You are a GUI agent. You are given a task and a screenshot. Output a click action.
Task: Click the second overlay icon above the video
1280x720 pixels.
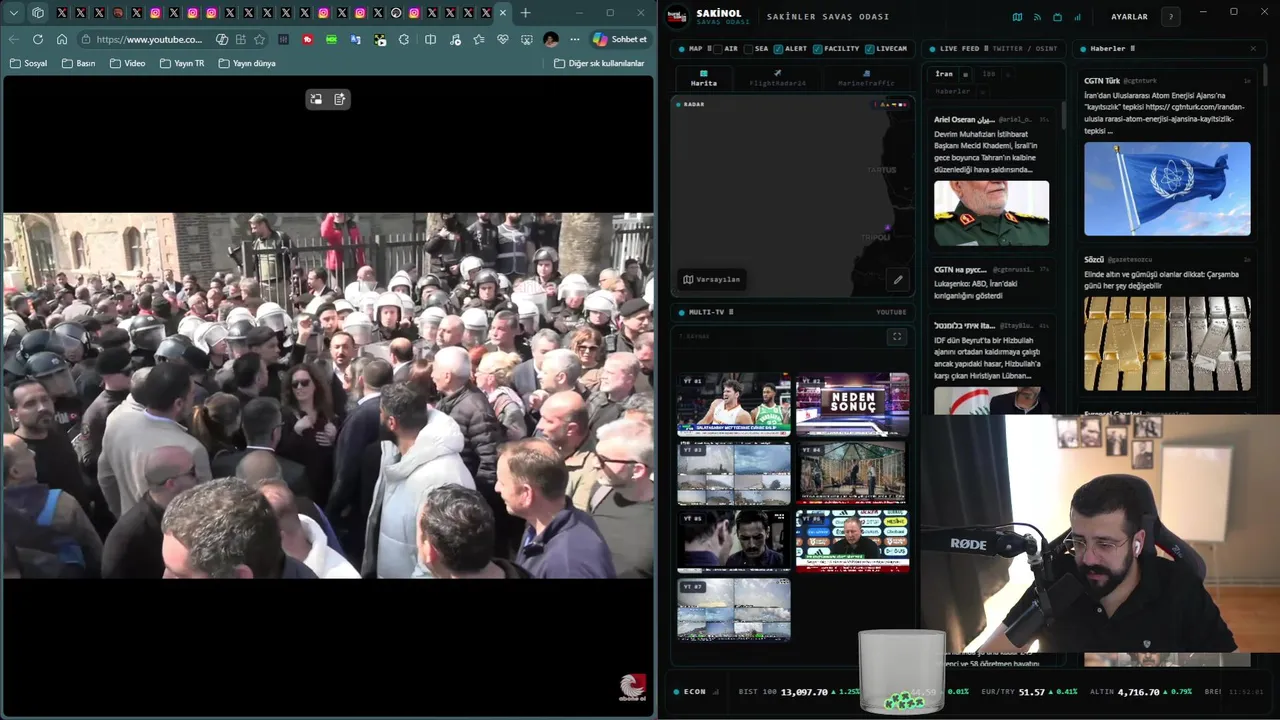pos(340,99)
